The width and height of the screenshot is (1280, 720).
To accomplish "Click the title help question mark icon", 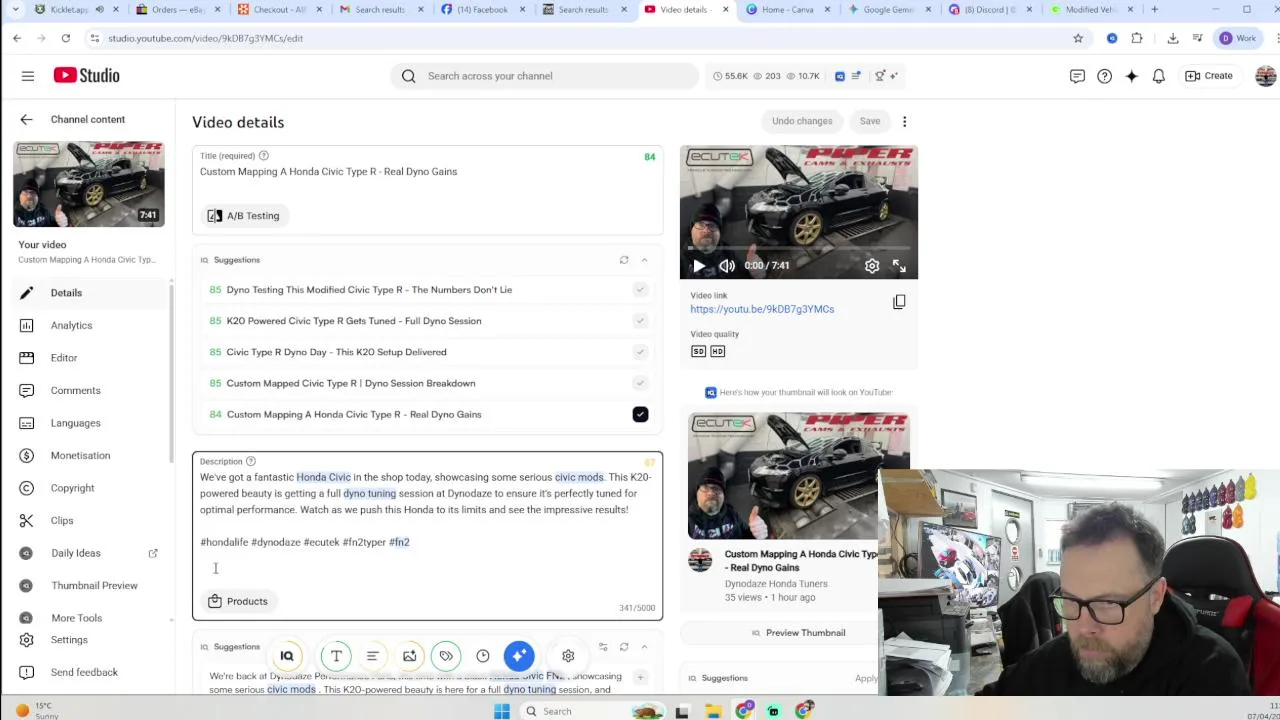I will point(263,156).
